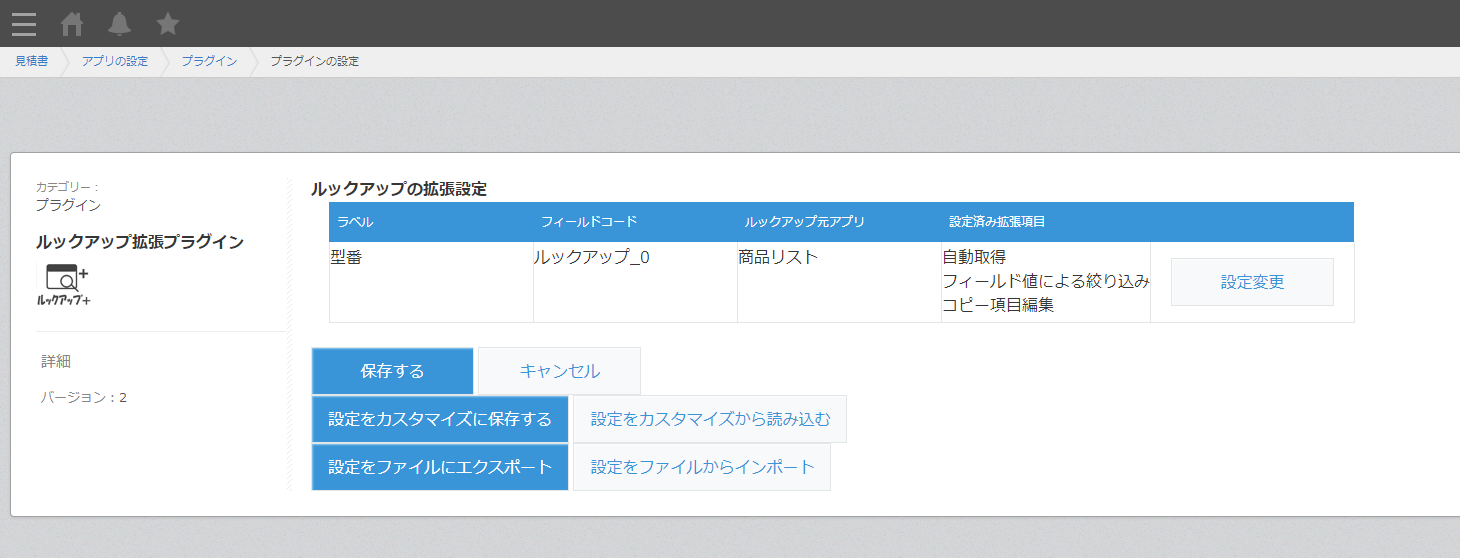1460x558 pixels.
Task: Click the 詳細 item in sidebar
Action: [x=56, y=362]
